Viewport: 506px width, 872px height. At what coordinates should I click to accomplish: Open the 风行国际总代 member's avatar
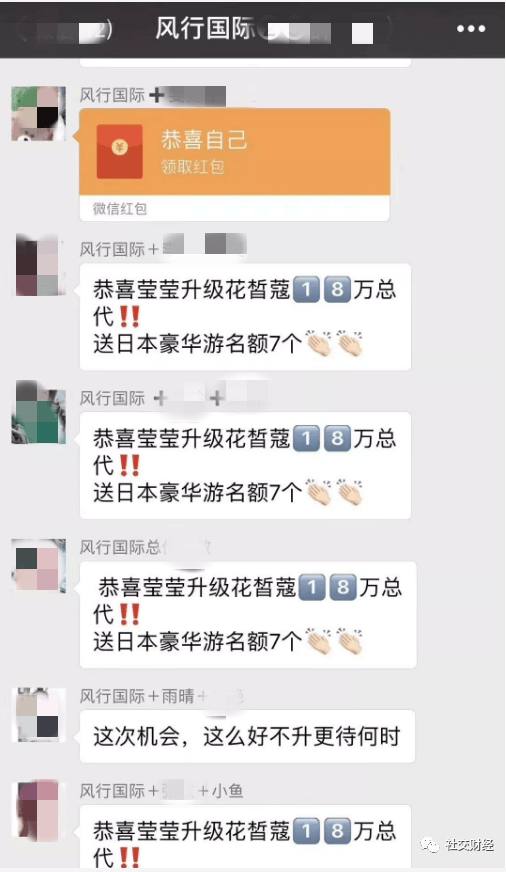[38, 565]
